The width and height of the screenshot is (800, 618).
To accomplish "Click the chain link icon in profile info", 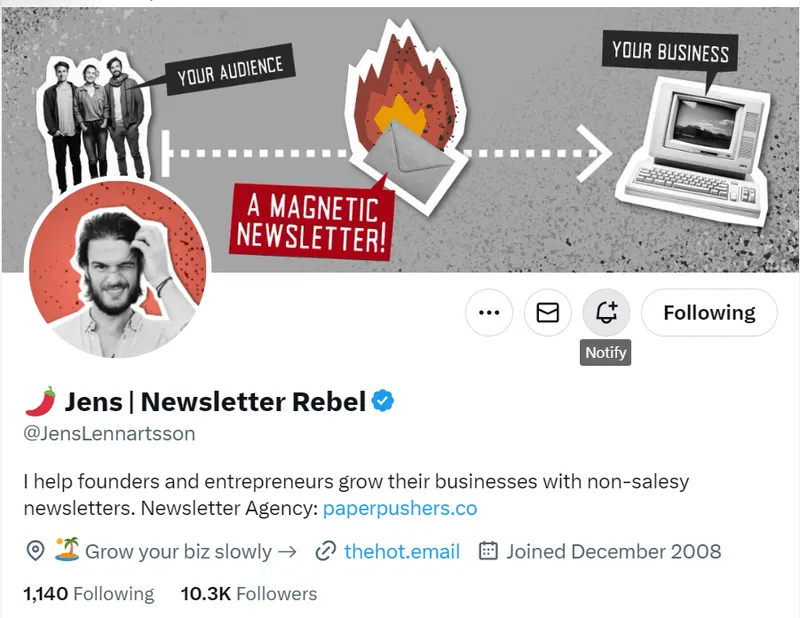I will [325, 551].
